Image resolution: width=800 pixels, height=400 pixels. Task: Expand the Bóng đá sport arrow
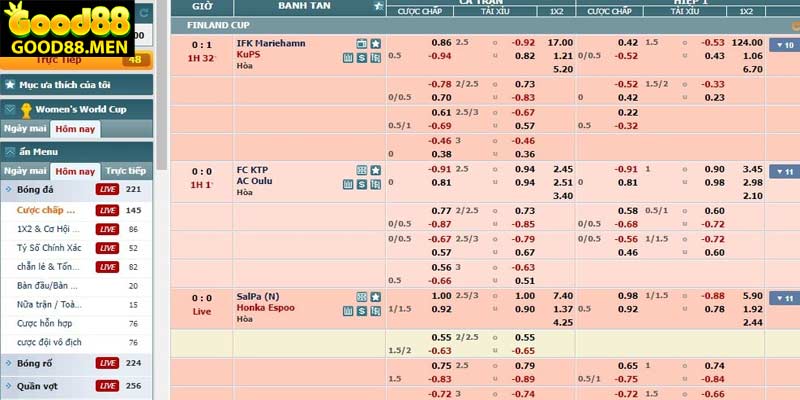point(9,189)
